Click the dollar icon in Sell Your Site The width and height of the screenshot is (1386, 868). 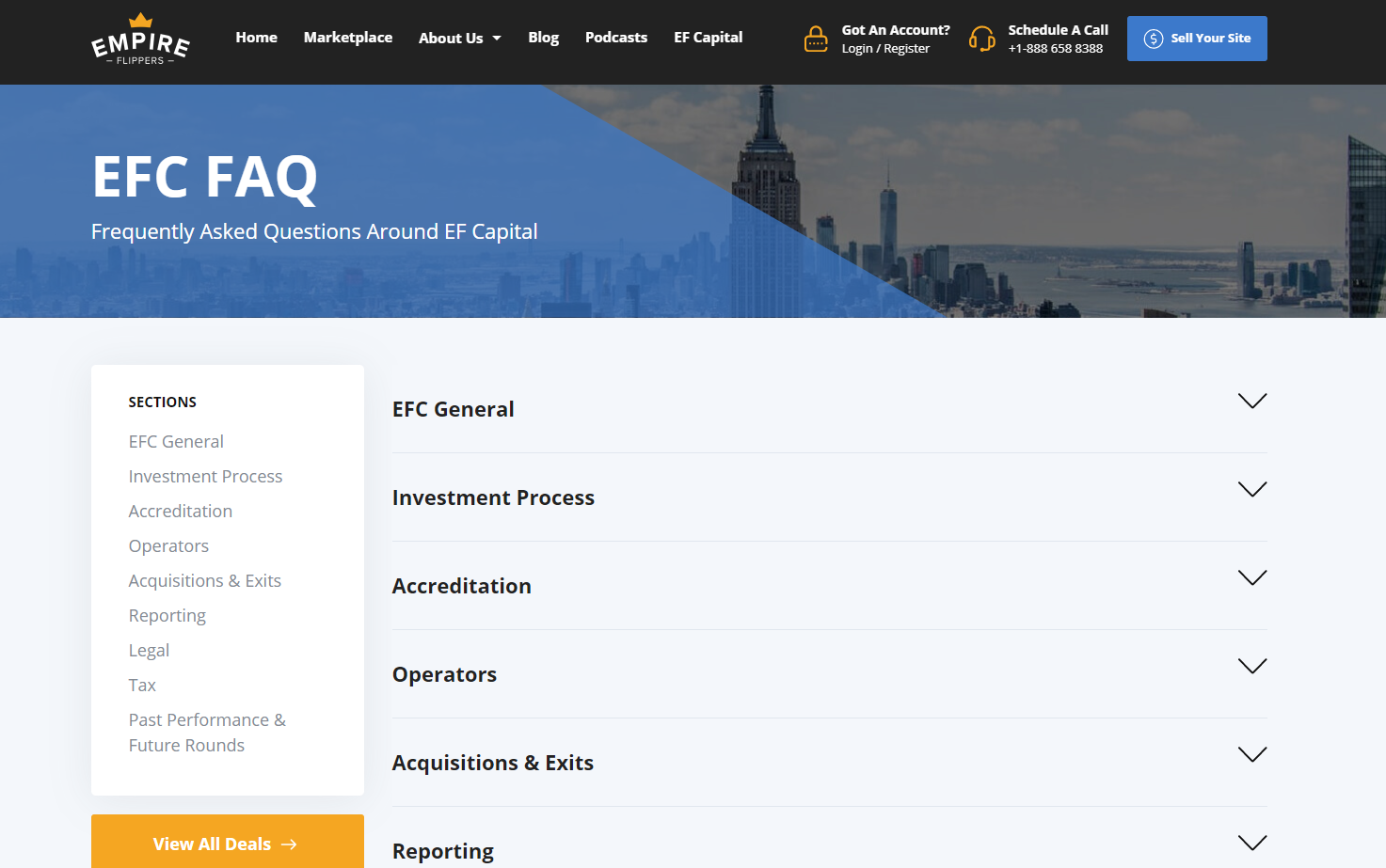click(1154, 39)
